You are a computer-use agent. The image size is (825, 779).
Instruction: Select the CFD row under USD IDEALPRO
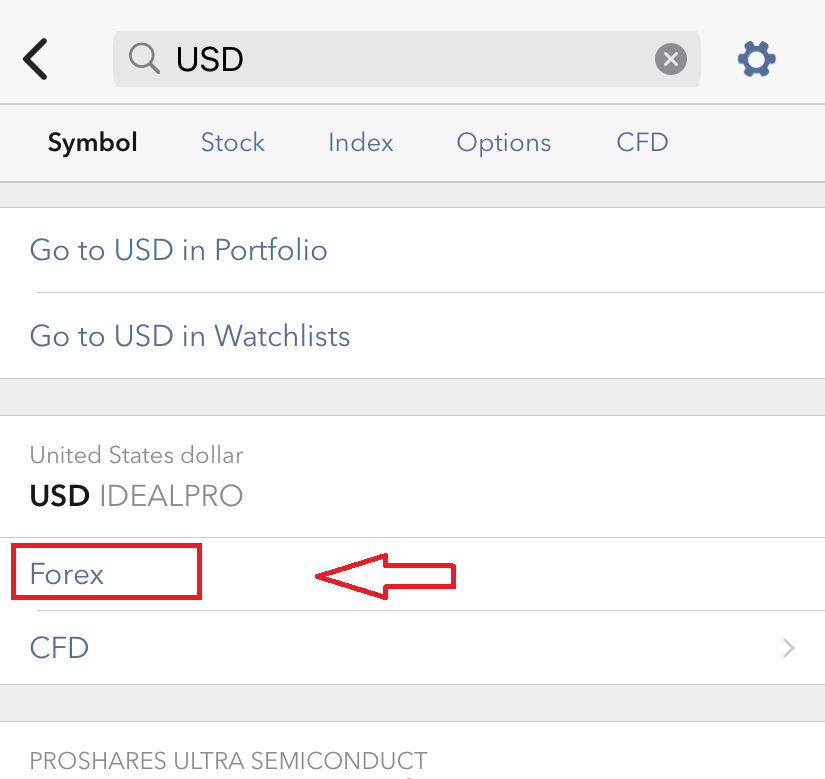pos(412,648)
